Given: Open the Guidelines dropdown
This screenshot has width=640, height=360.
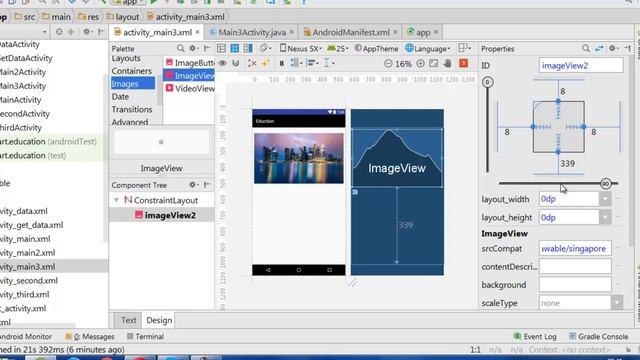Looking at the screenshot, I should click(x=329, y=63).
